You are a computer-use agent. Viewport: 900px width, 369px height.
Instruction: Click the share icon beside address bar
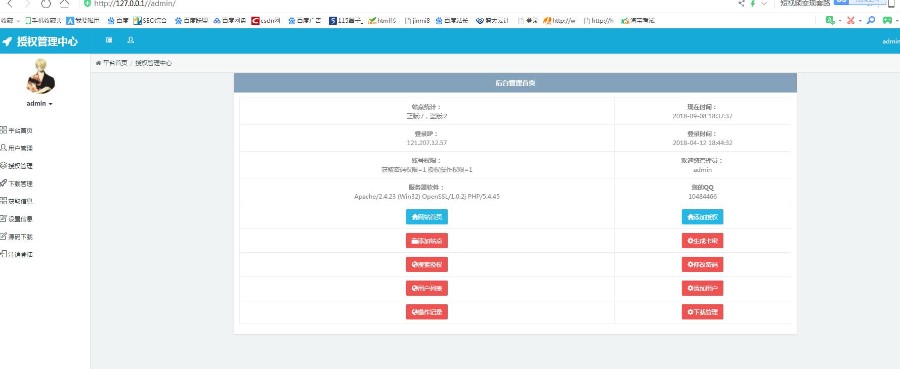(742, 3)
